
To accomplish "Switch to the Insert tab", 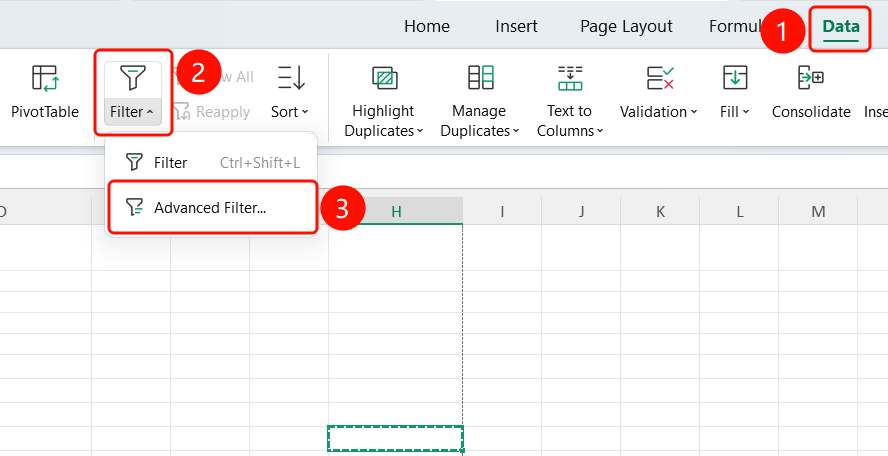I will 516,27.
